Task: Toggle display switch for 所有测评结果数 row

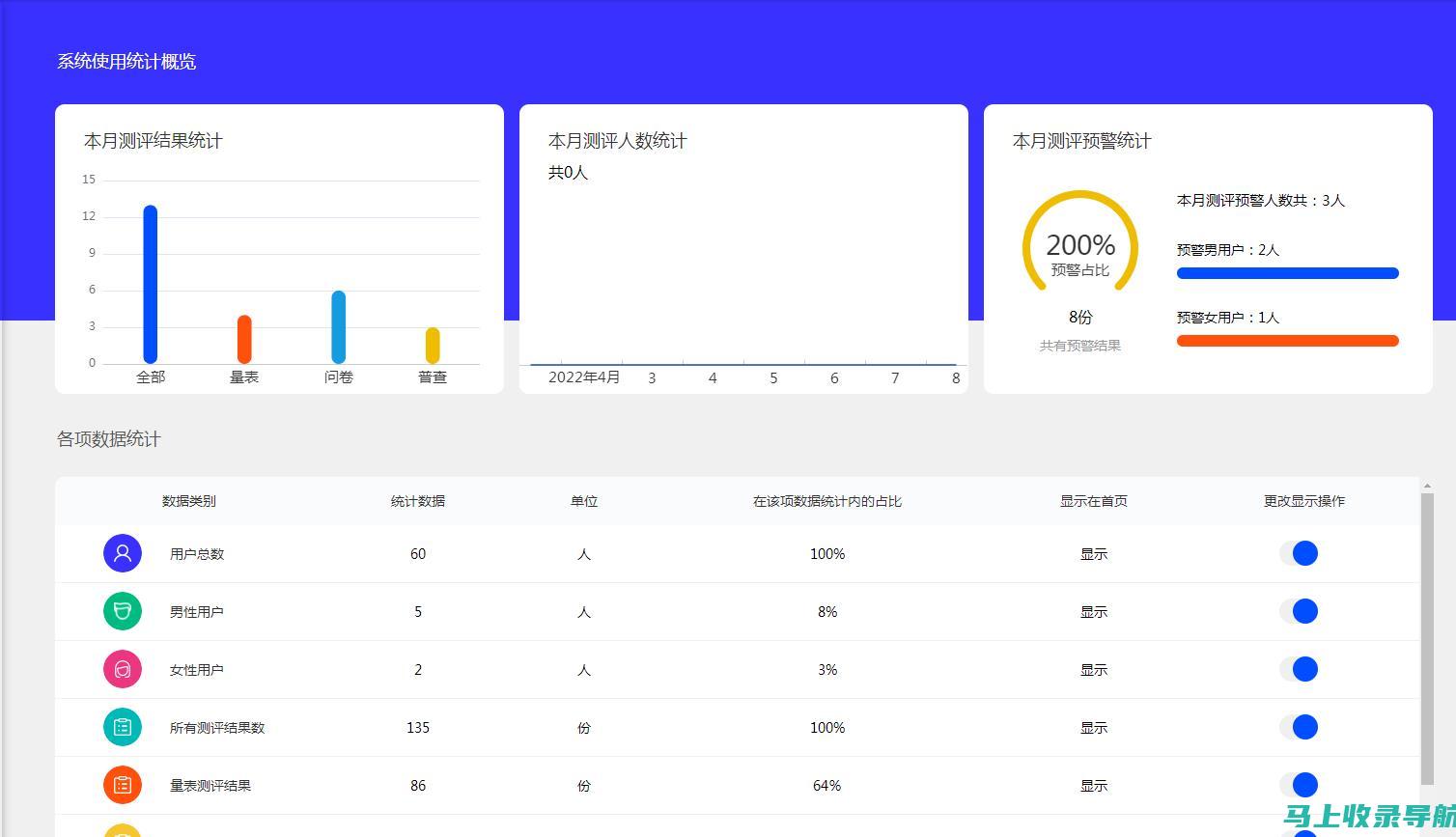Action: click(1299, 727)
